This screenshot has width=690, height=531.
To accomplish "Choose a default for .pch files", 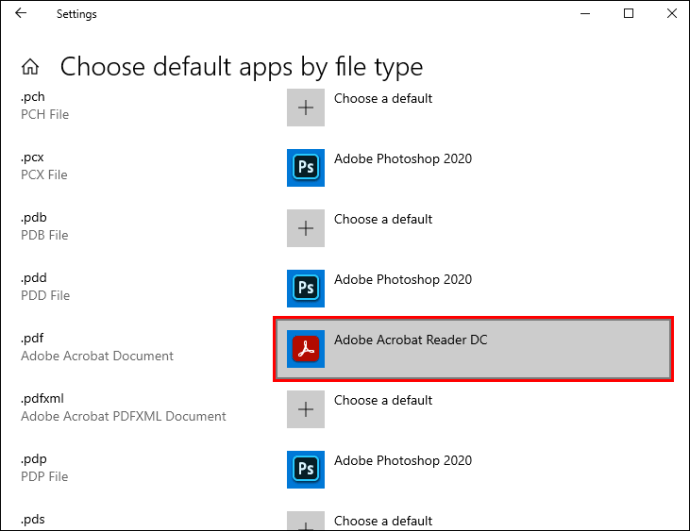I will [383, 99].
